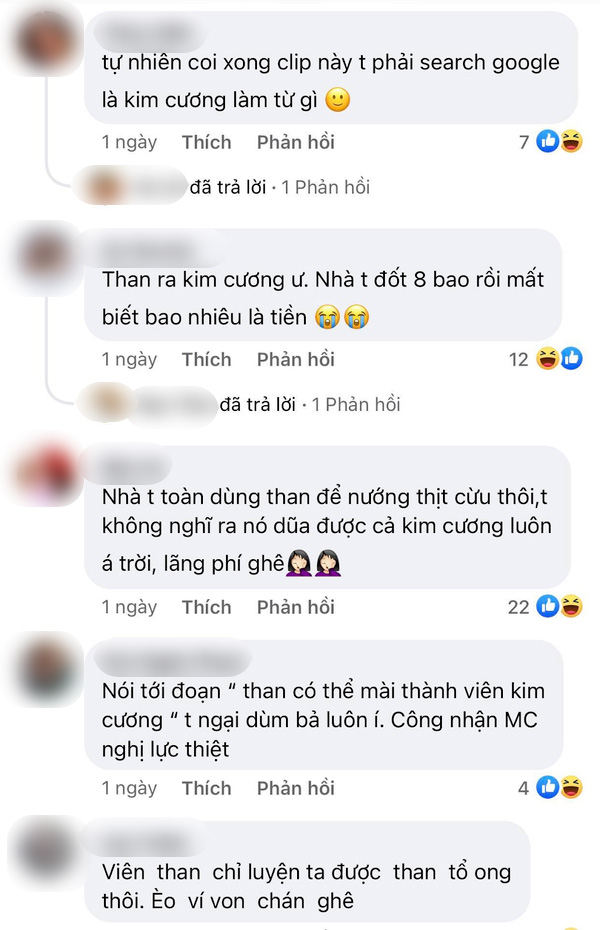Expand the reply under the Google search comment
This screenshot has height=930, width=600.
coord(280,187)
